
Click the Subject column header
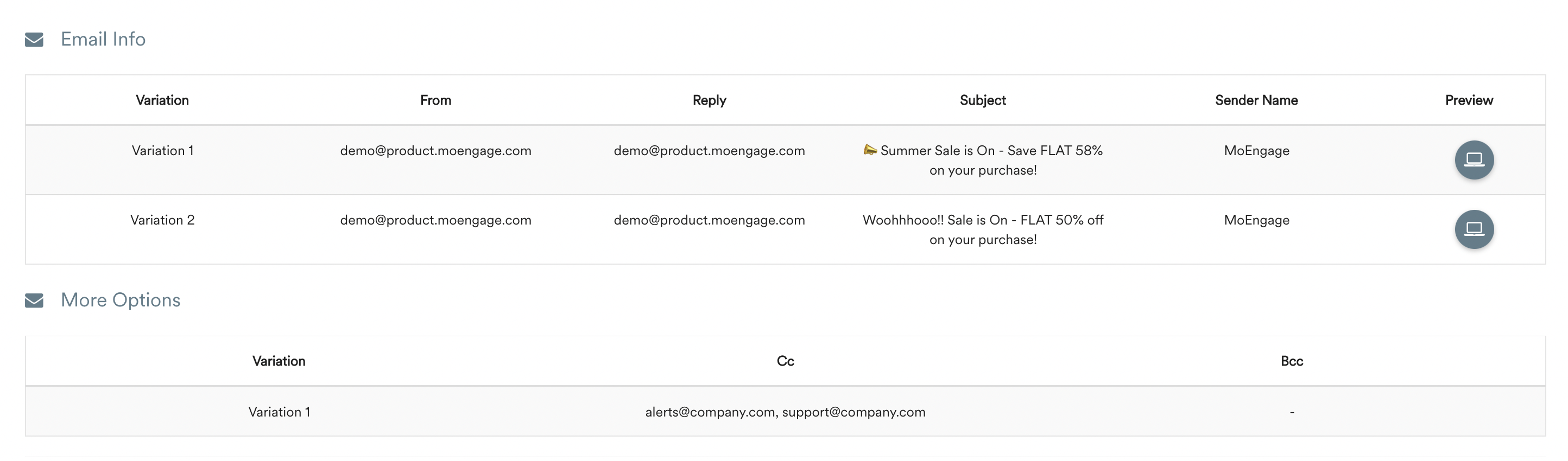point(982,100)
